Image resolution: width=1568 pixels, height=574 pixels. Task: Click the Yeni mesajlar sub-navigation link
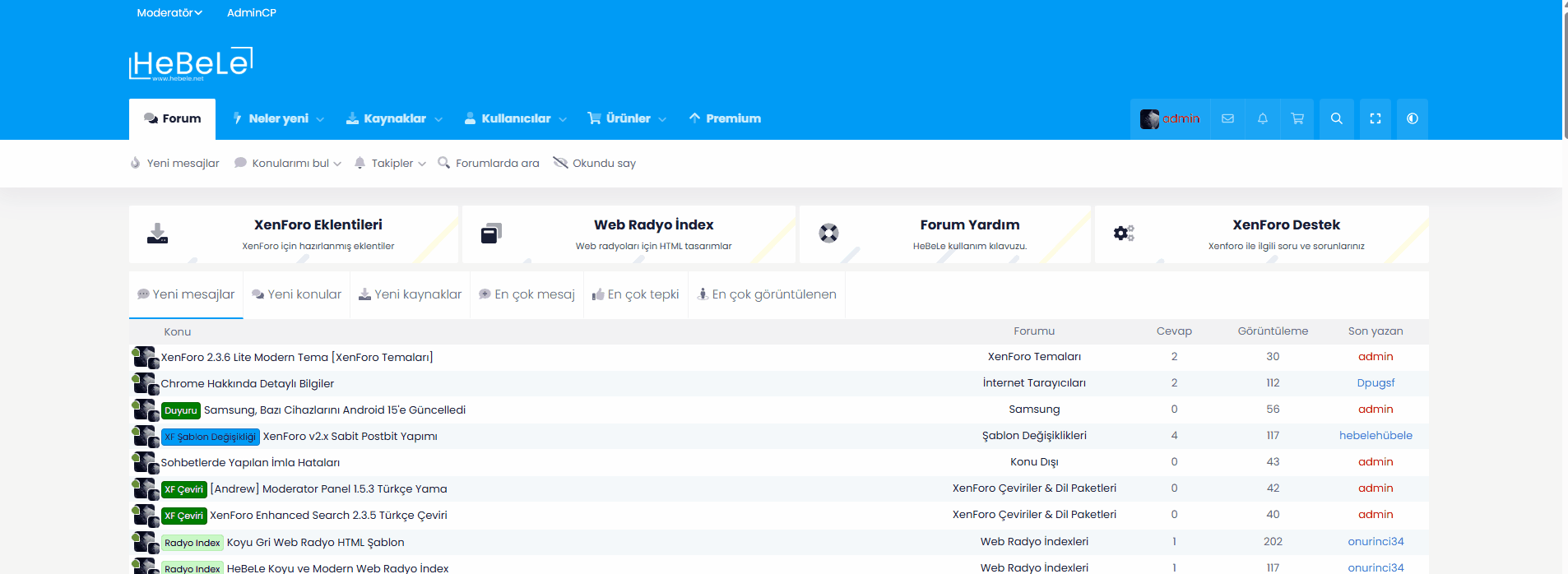coord(183,164)
